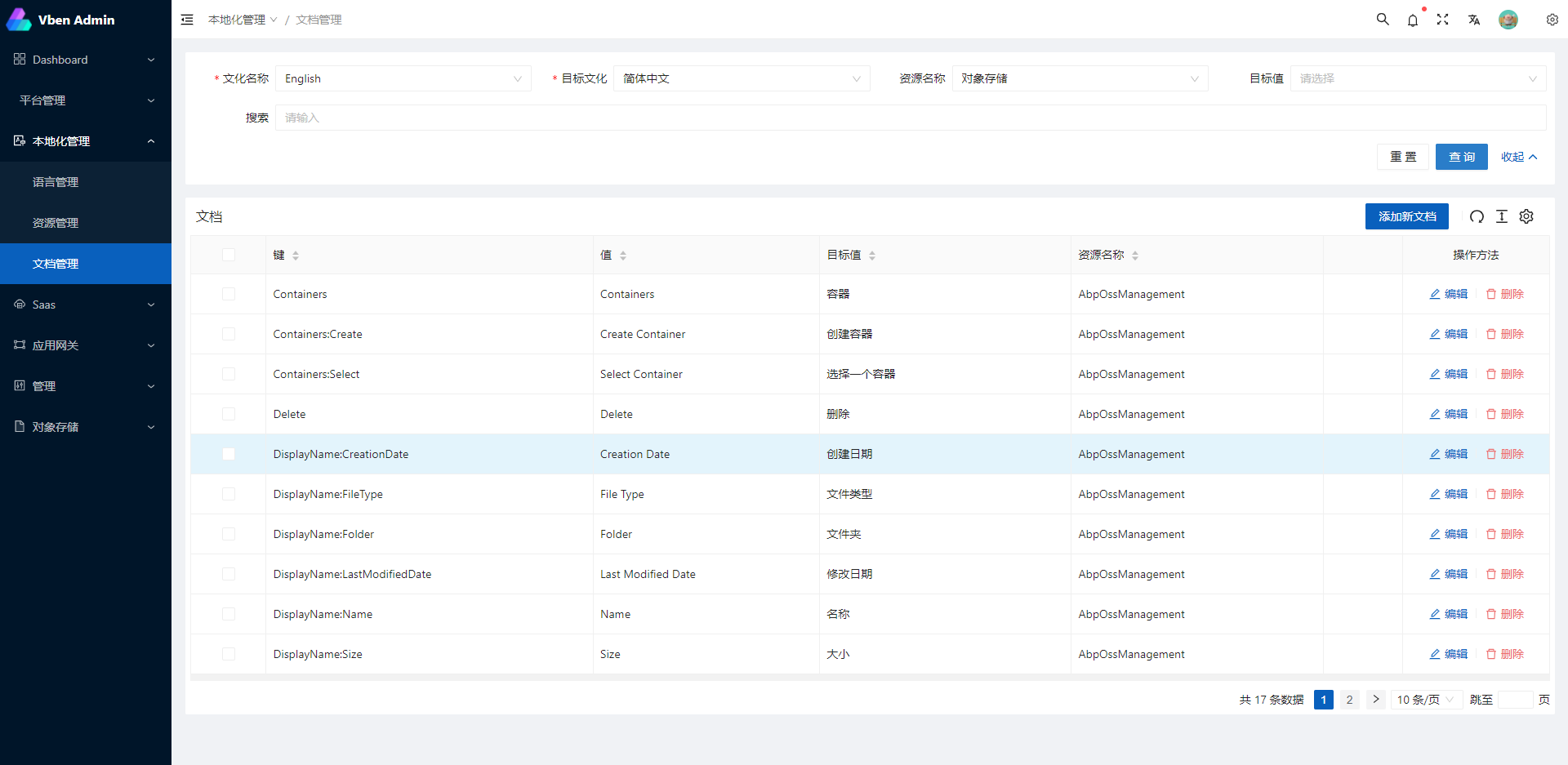
Task: Open the global search magnifier icon
Action: 1382,19
